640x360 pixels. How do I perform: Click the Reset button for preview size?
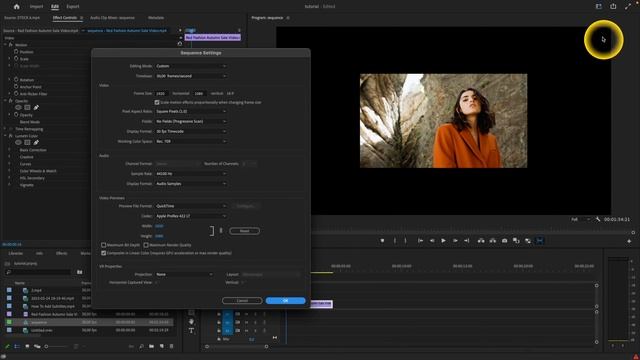pos(244,231)
